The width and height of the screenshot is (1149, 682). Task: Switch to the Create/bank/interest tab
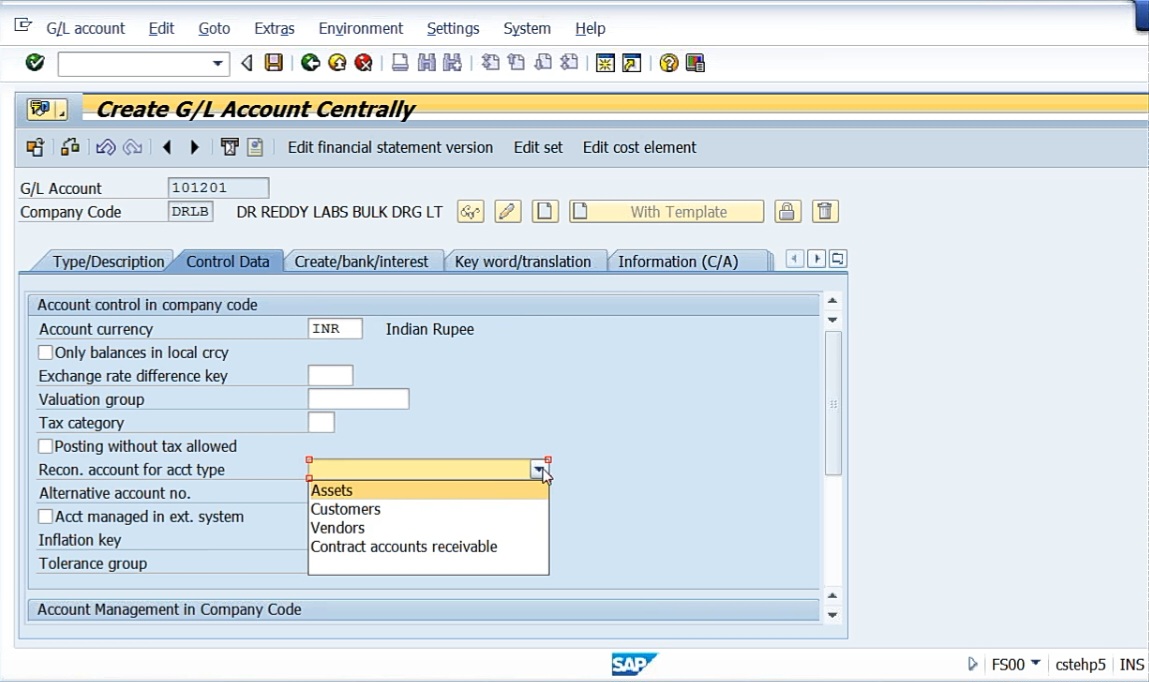[361, 262]
